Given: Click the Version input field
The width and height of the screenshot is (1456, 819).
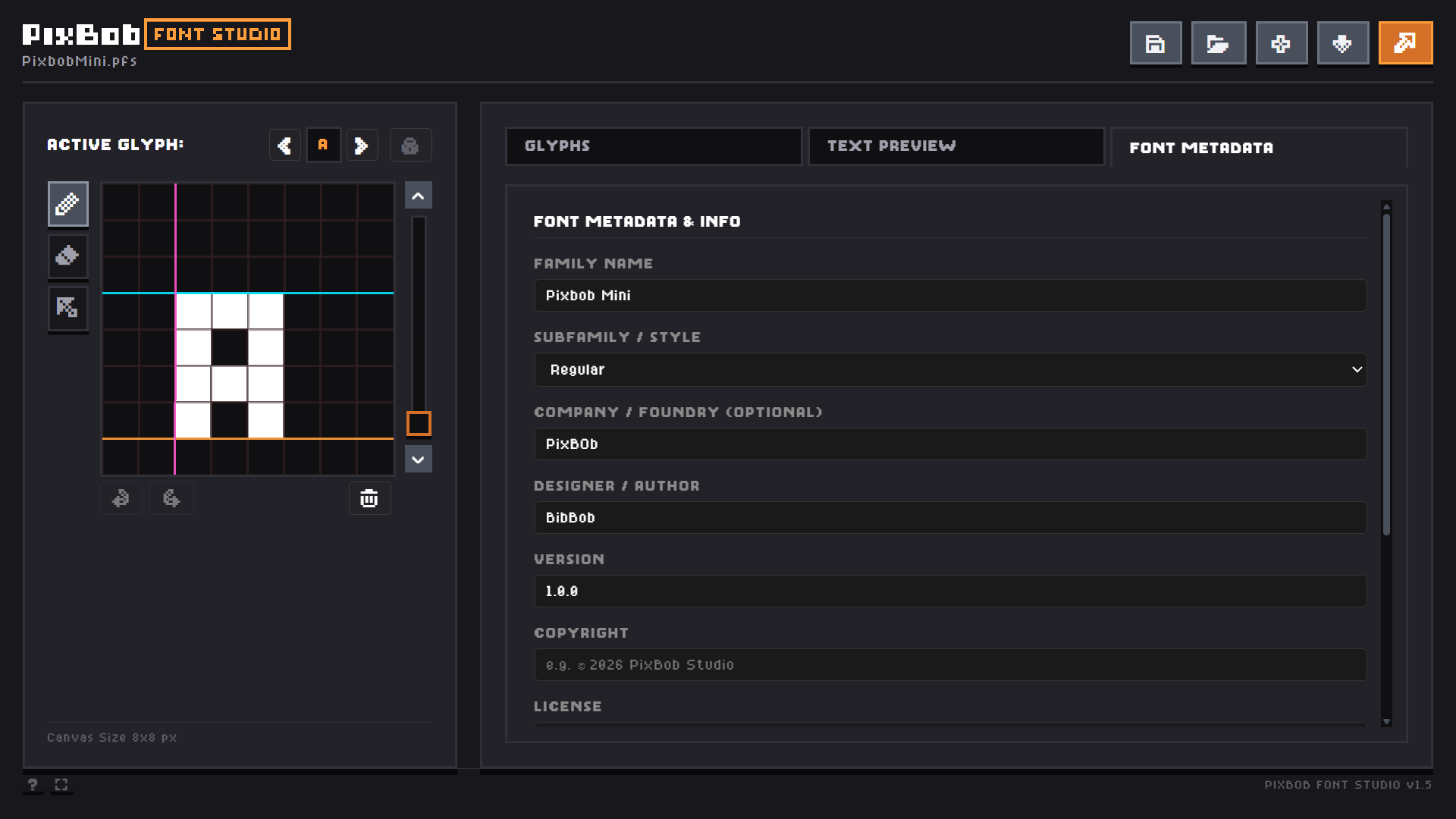Looking at the screenshot, I should click(x=950, y=591).
